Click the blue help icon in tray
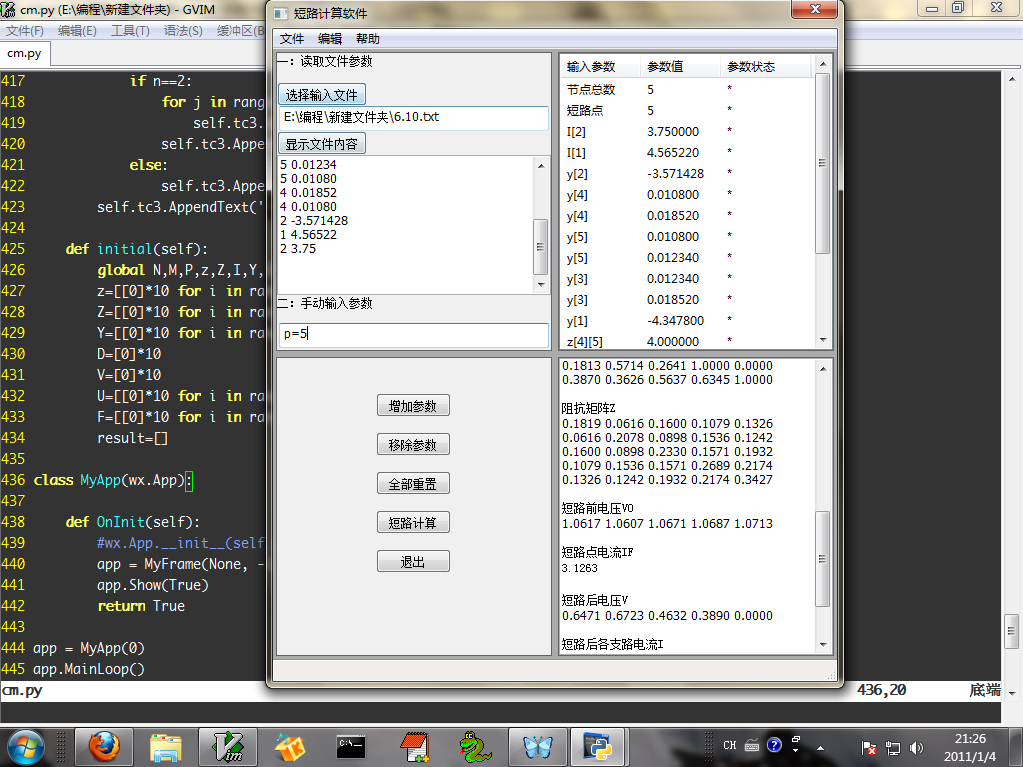Image resolution: width=1023 pixels, height=767 pixels. click(x=774, y=745)
